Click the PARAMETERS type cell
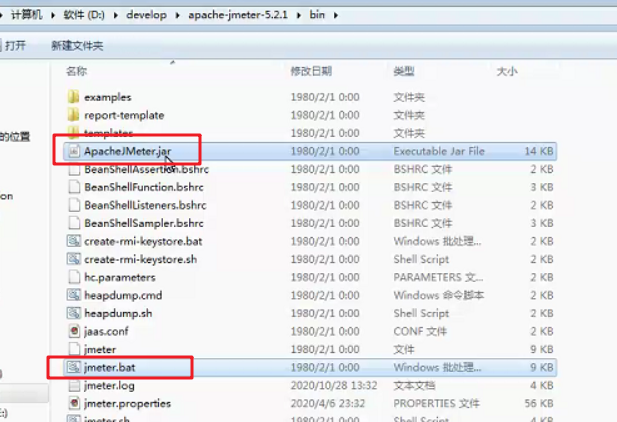 [438, 278]
